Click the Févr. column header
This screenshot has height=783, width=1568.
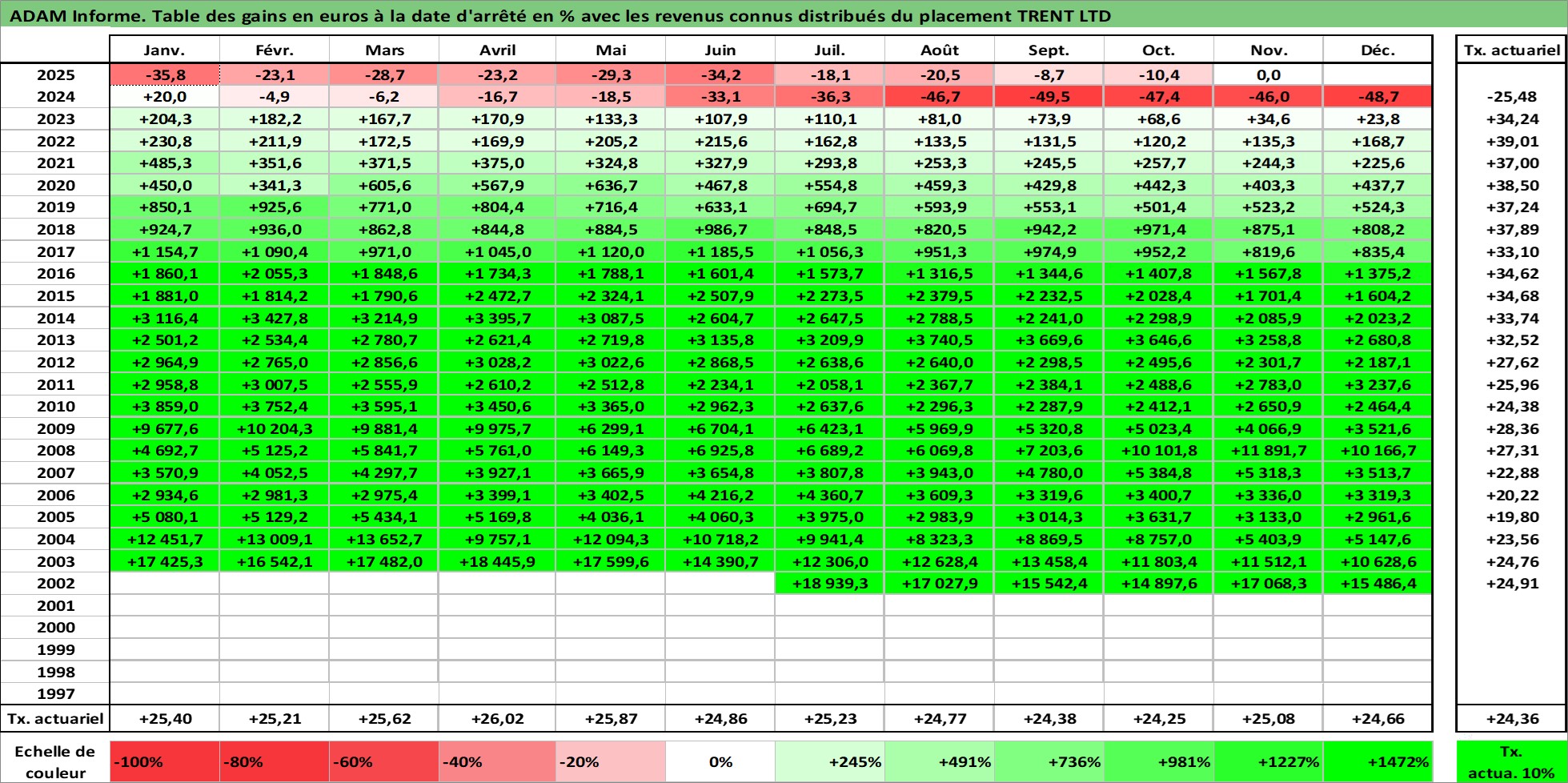tap(275, 50)
